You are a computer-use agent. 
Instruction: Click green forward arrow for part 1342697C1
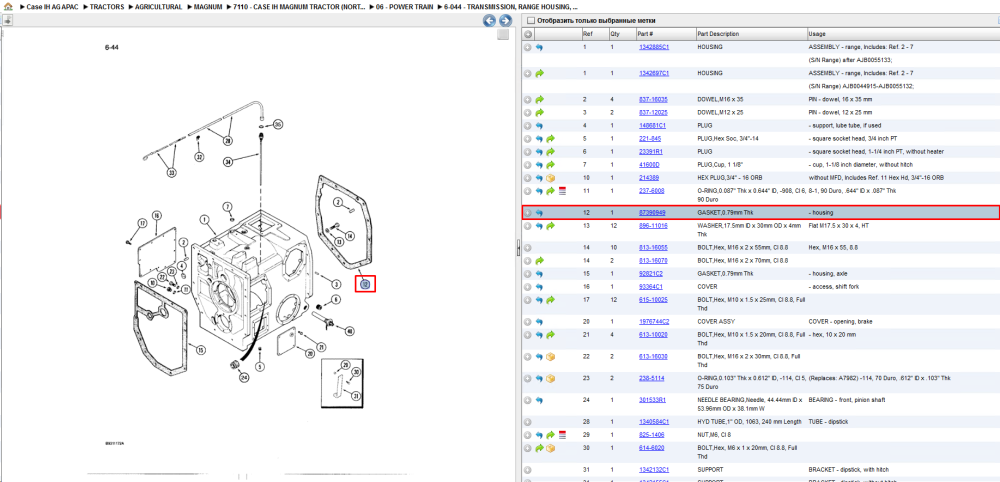(539, 73)
